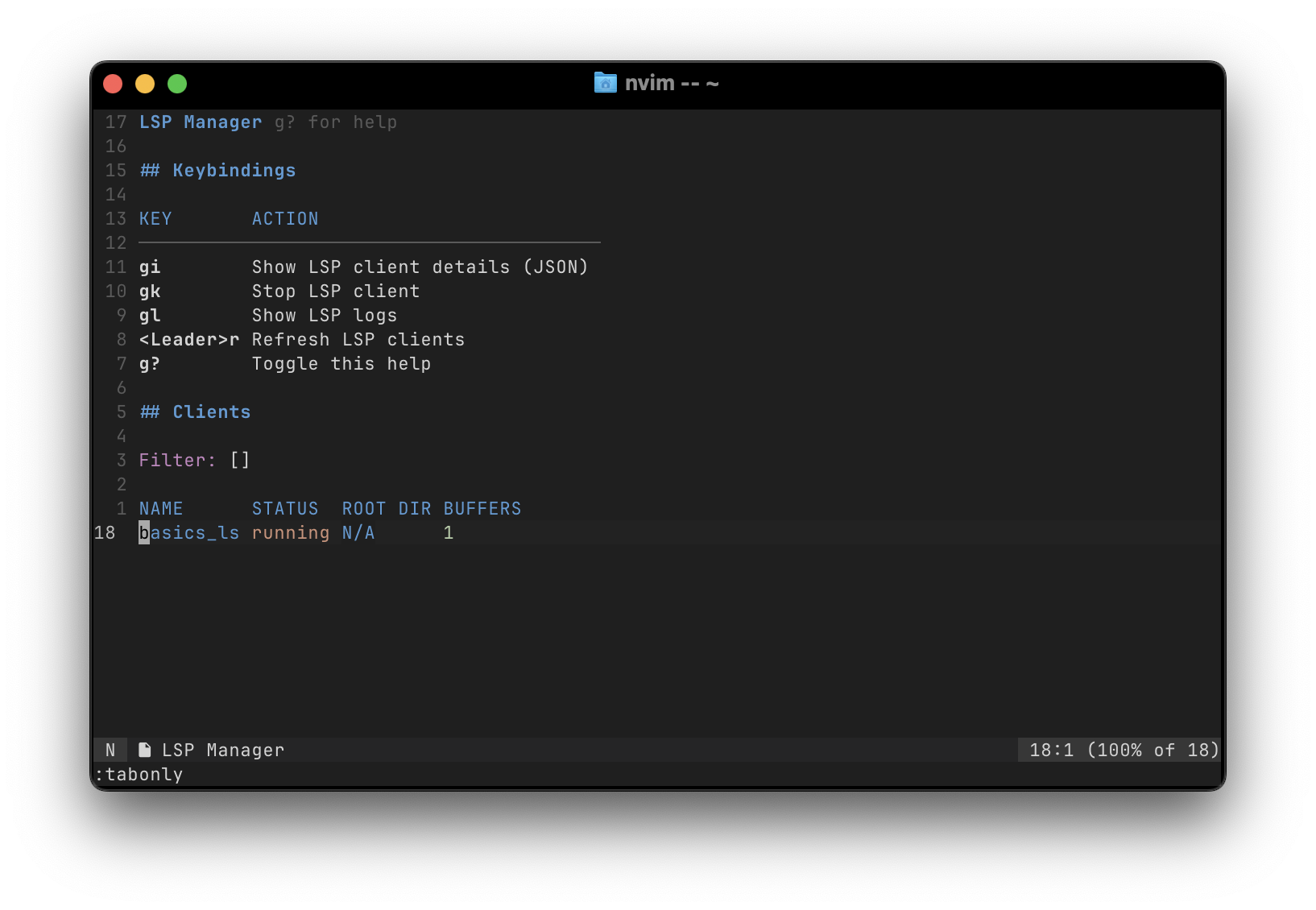Click the 'g?' keybinding row entry
Image resolution: width=1316 pixels, height=910 pixels.
click(x=150, y=363)
